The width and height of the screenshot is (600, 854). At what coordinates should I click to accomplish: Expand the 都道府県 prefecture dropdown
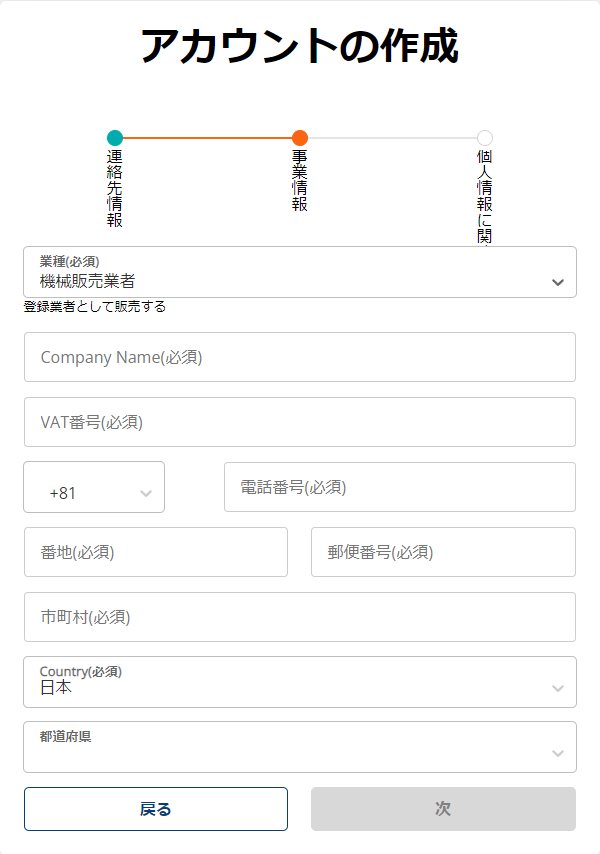click(x=300, y=747)
